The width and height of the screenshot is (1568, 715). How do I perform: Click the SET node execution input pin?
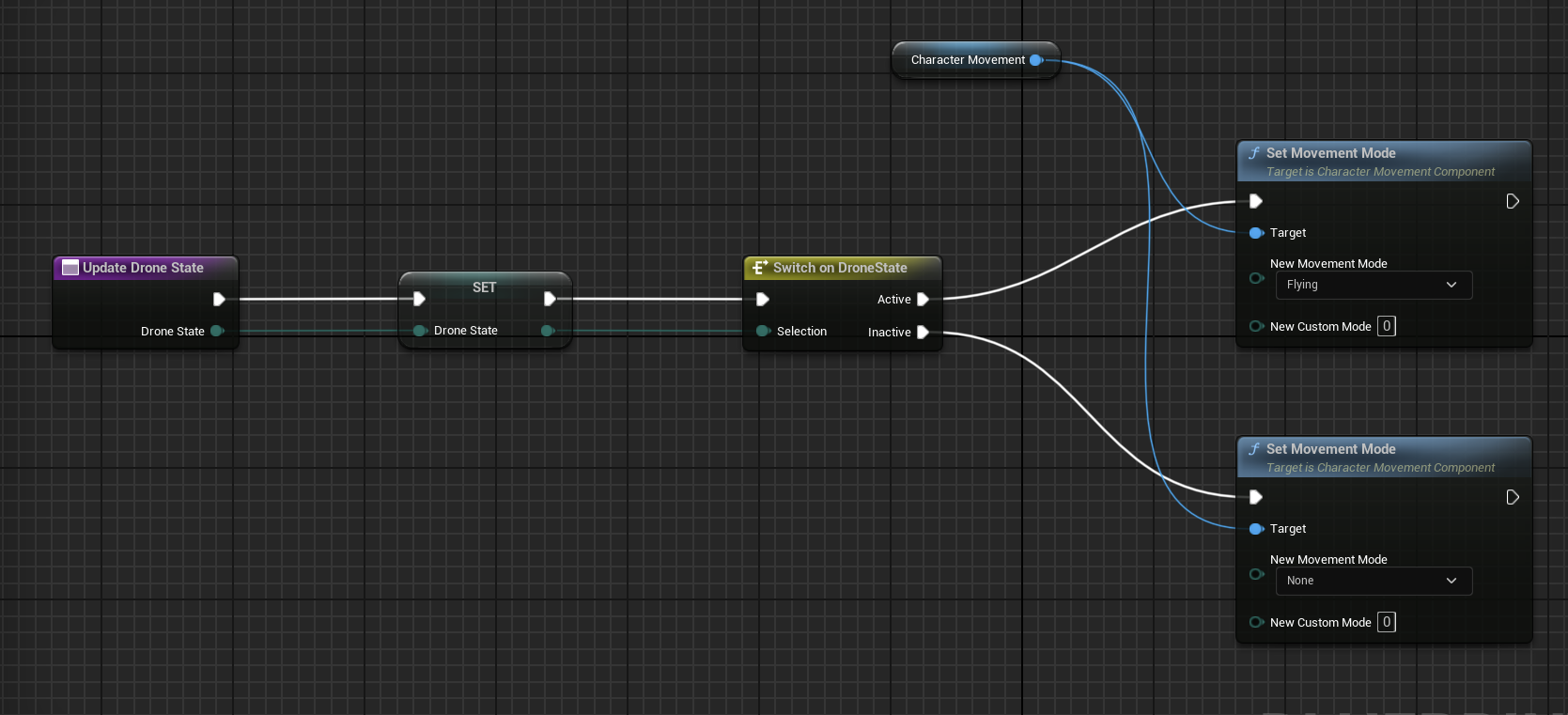click(419, 299)
